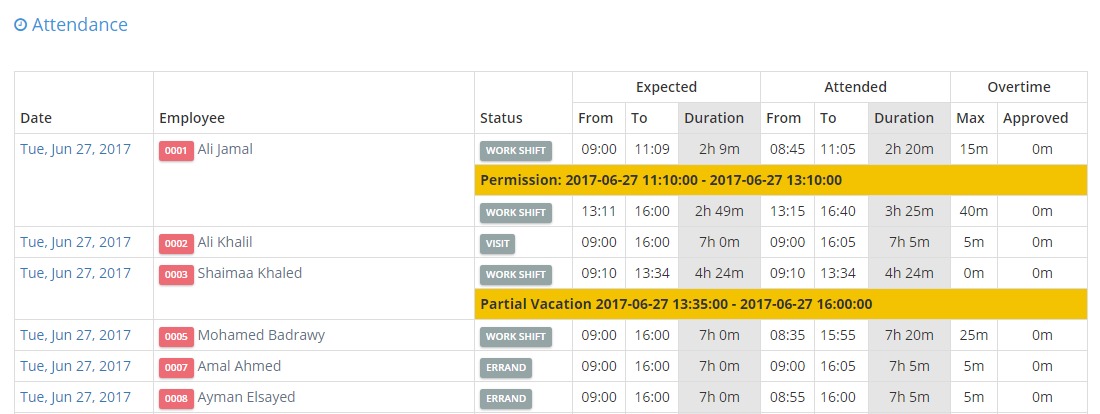Click the clock icon beside Attendance heading
The image size is (1100, 414).
20,25
